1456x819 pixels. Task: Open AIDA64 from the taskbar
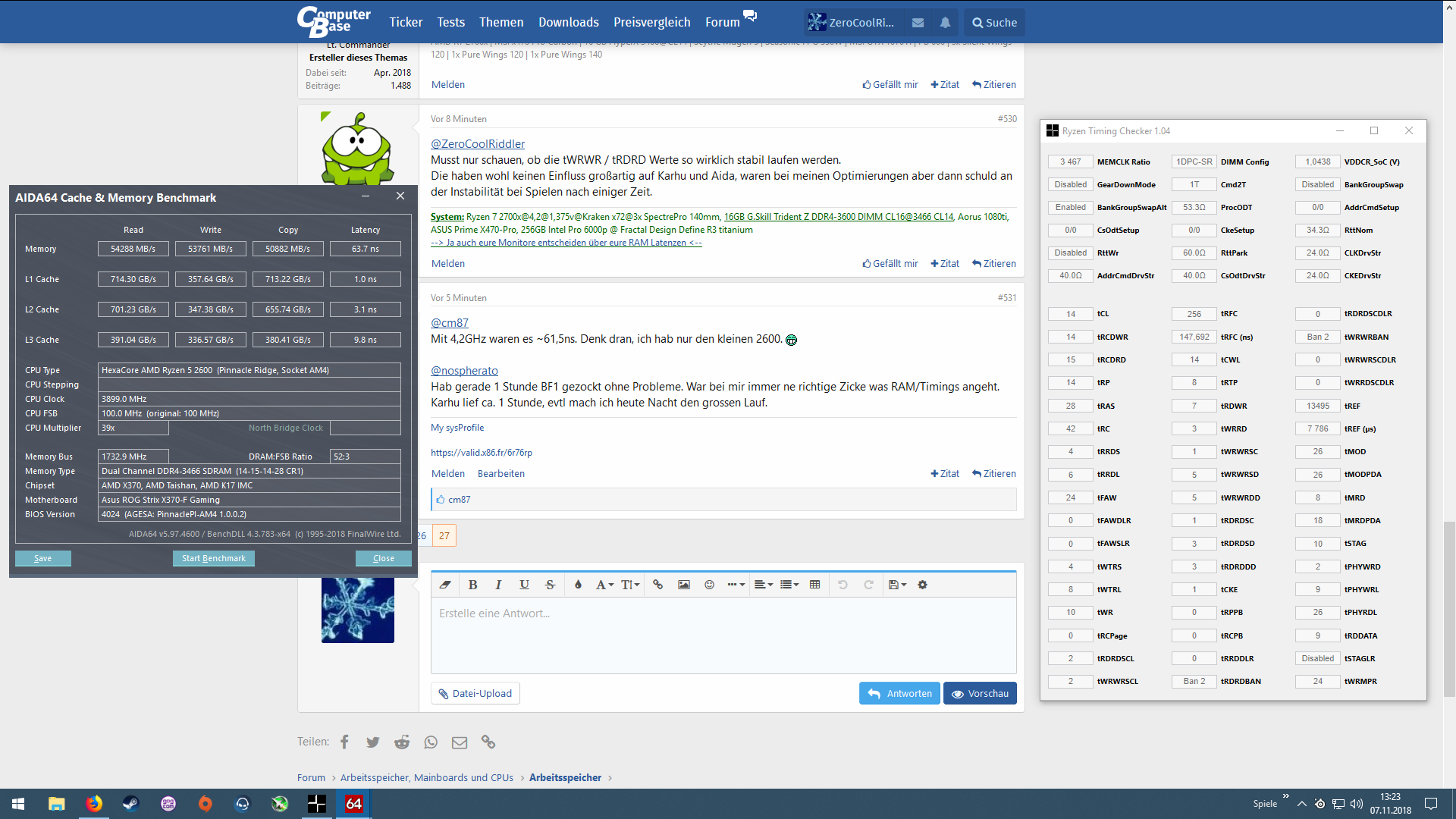353,804
